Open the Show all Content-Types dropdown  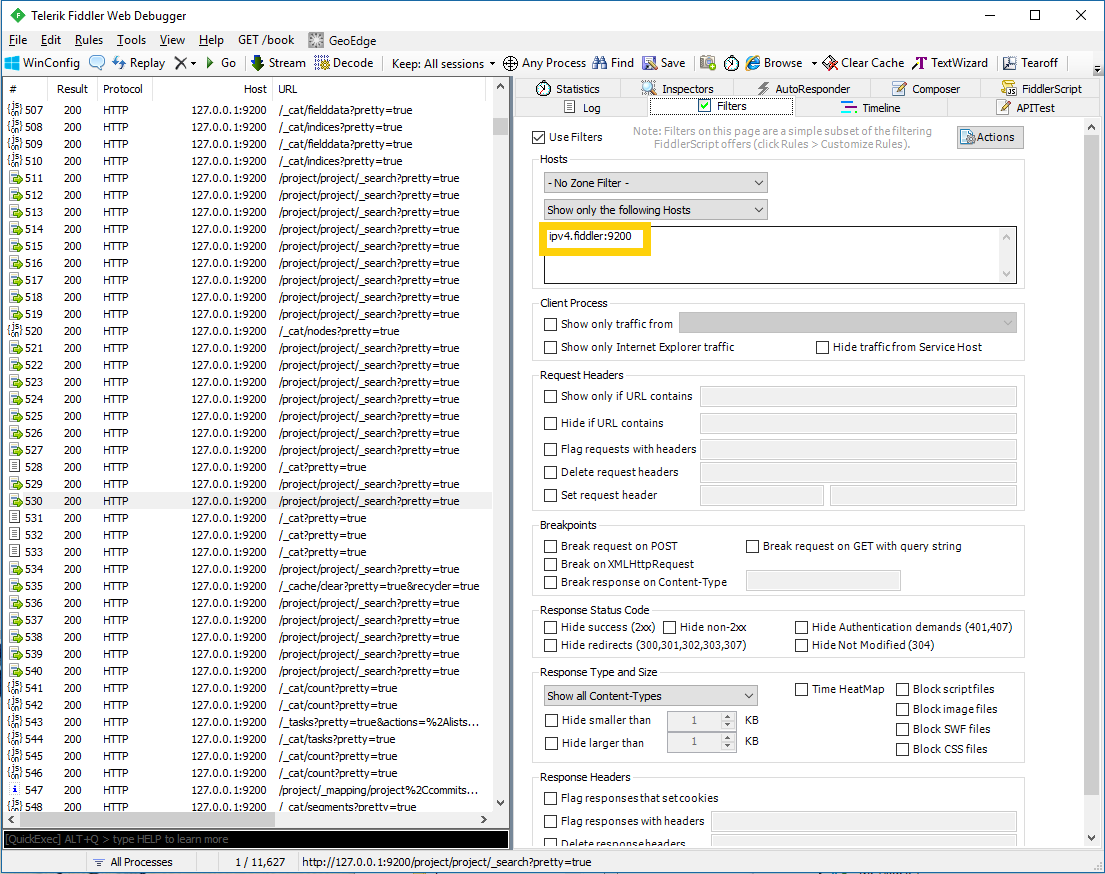[x=650, y=695]
